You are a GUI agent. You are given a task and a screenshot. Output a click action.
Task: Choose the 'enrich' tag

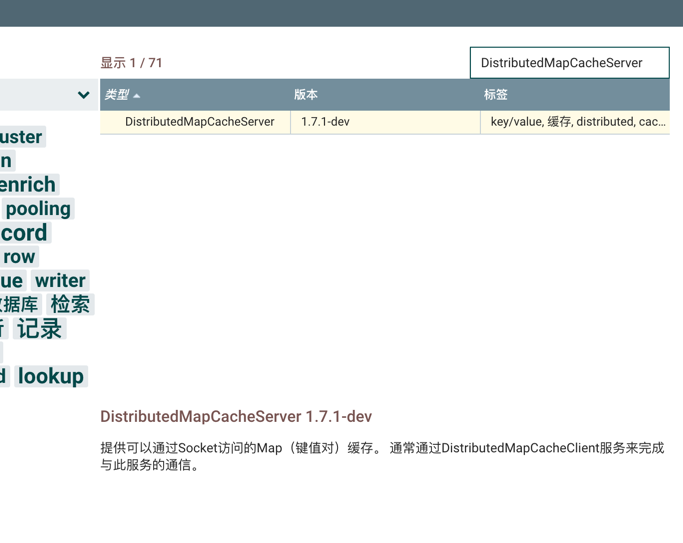pyautogui.click(x=28, y=184)
